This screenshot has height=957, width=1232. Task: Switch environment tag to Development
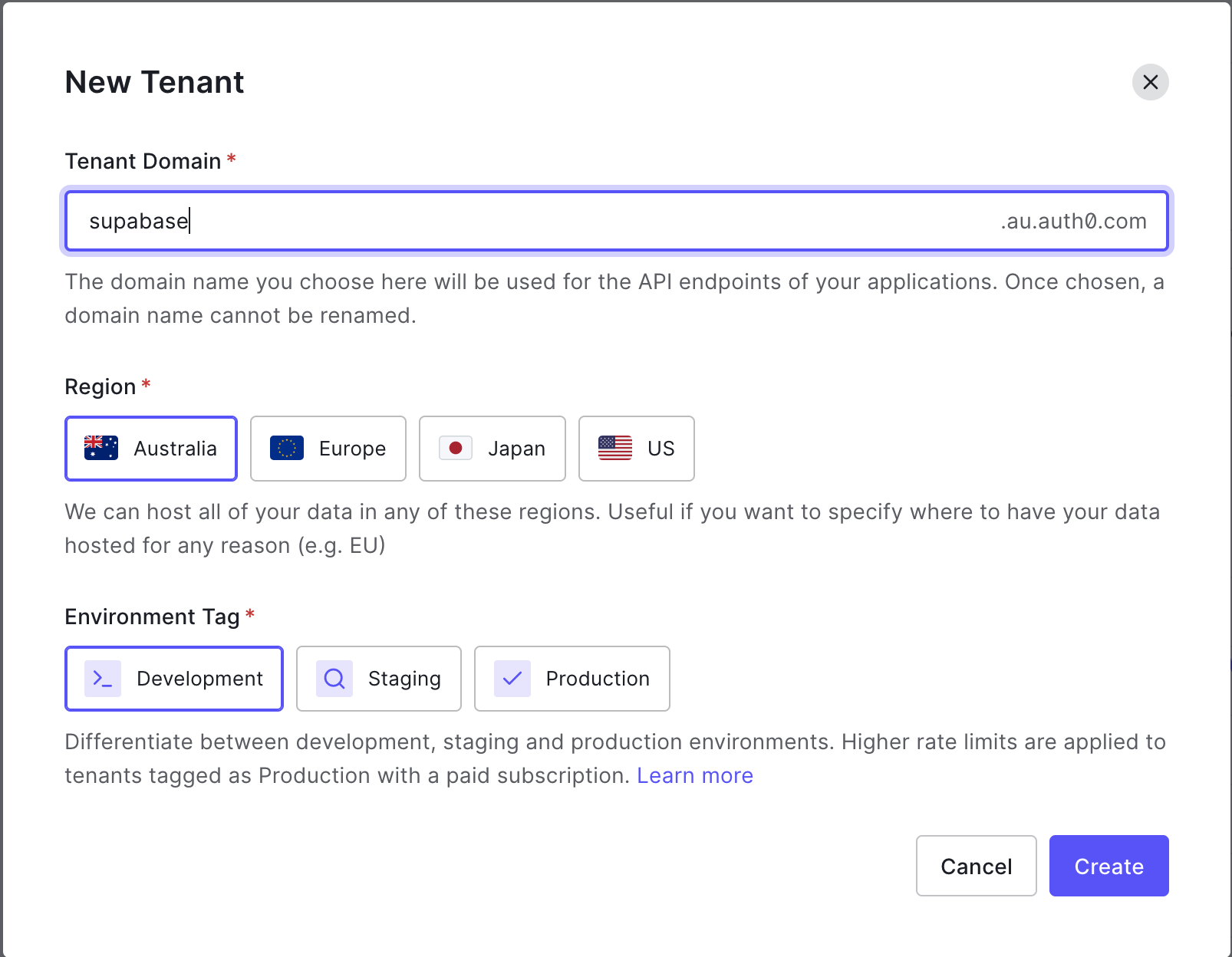click(x=173, y=679)
